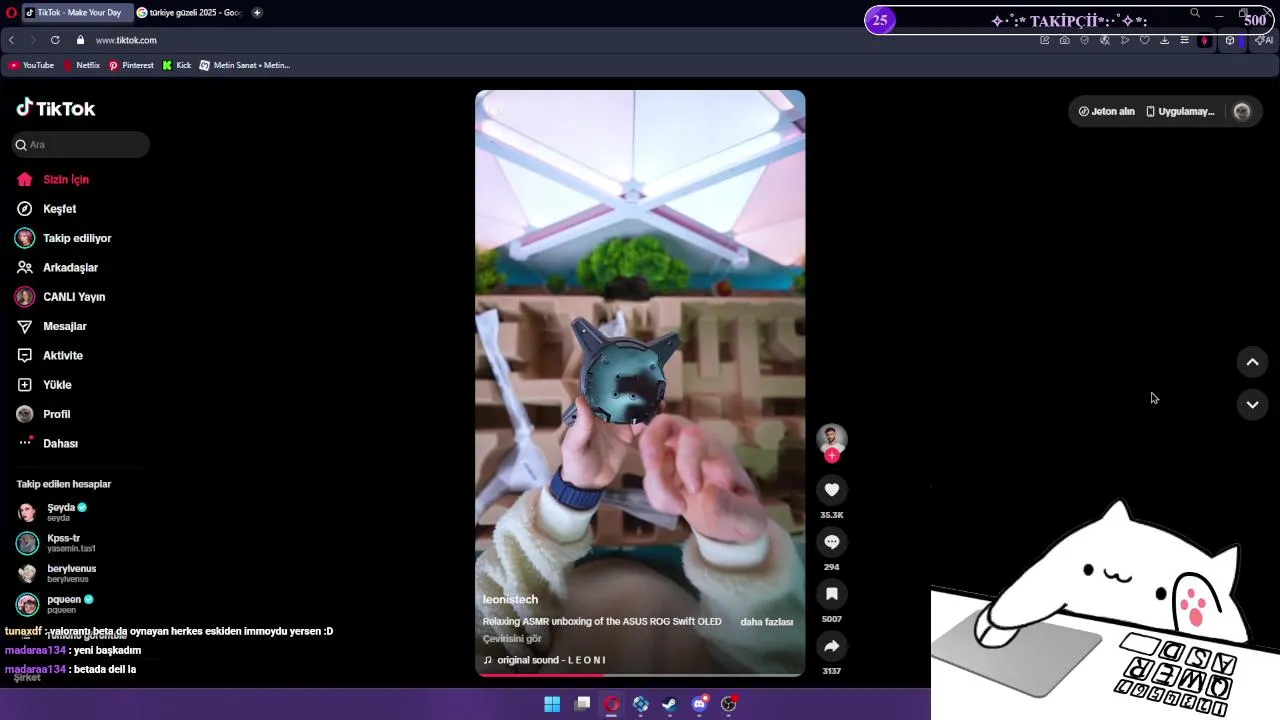Expand caption with daha fazlası
The width and height of the screenshot is (1280, 720).
[x=766, y=622]
